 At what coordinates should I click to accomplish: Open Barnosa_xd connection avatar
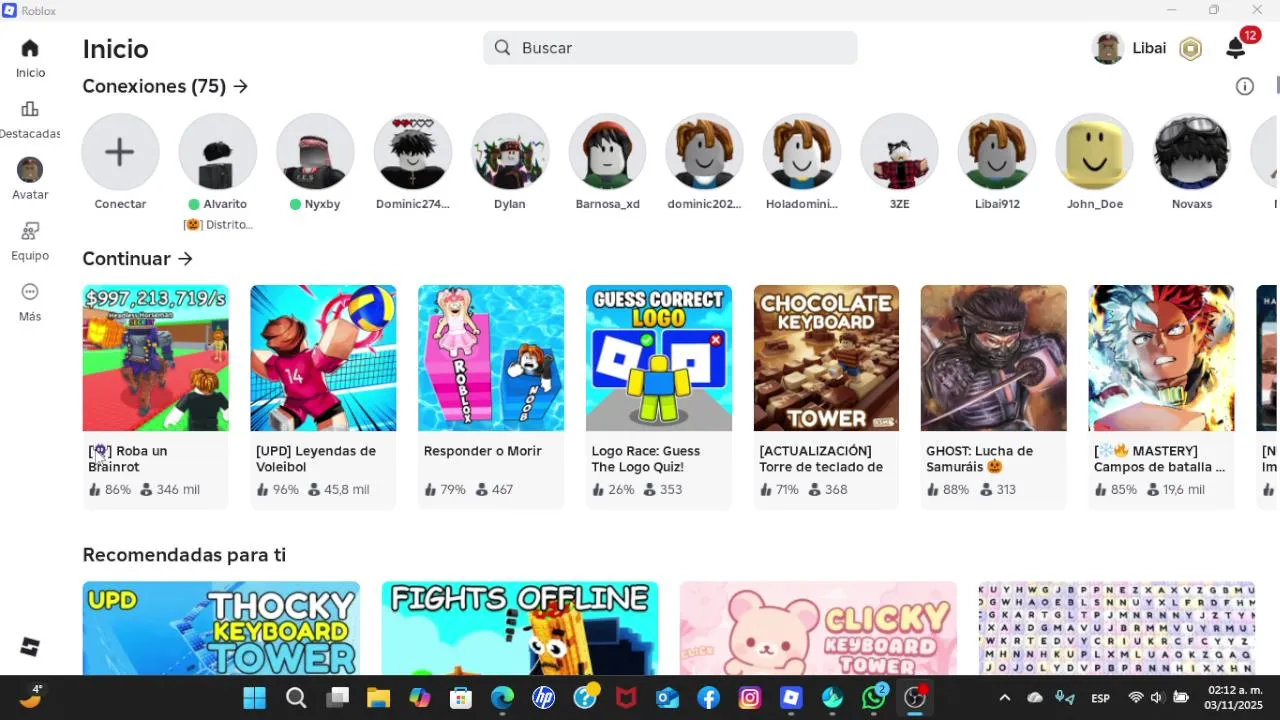click(607, 152)
